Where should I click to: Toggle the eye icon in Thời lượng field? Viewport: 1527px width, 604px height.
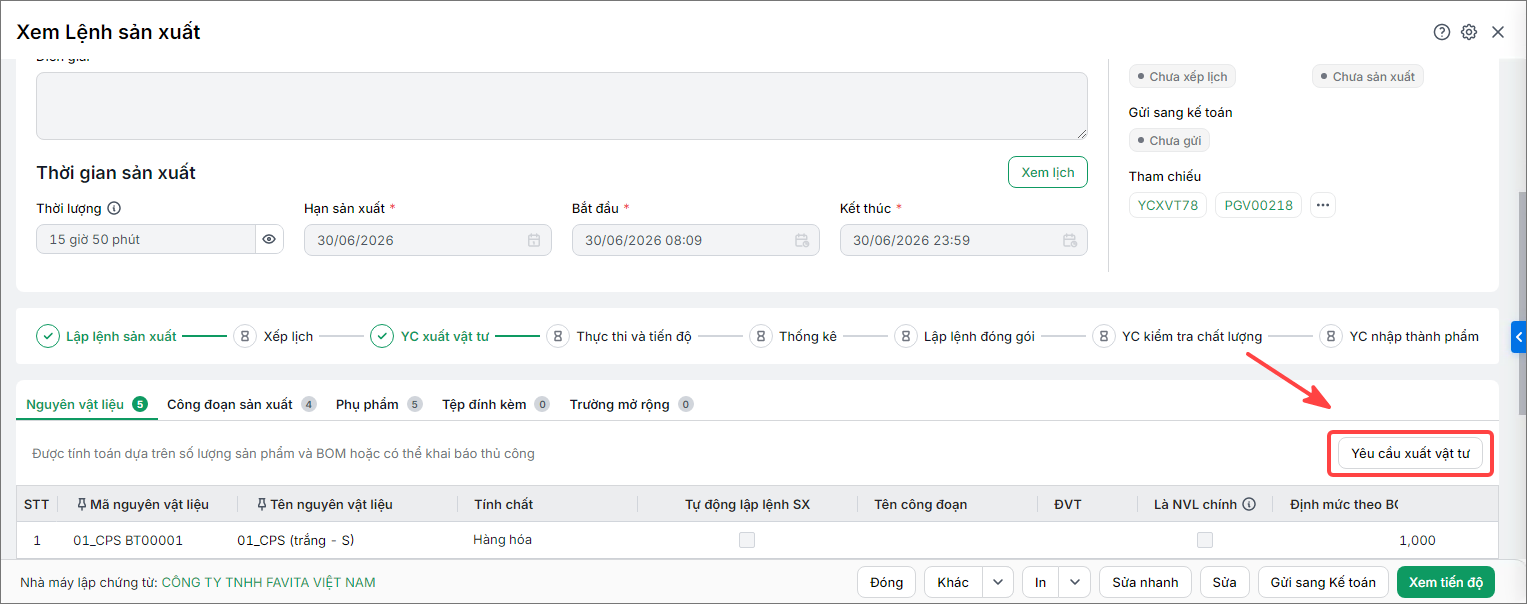[269, 240]
